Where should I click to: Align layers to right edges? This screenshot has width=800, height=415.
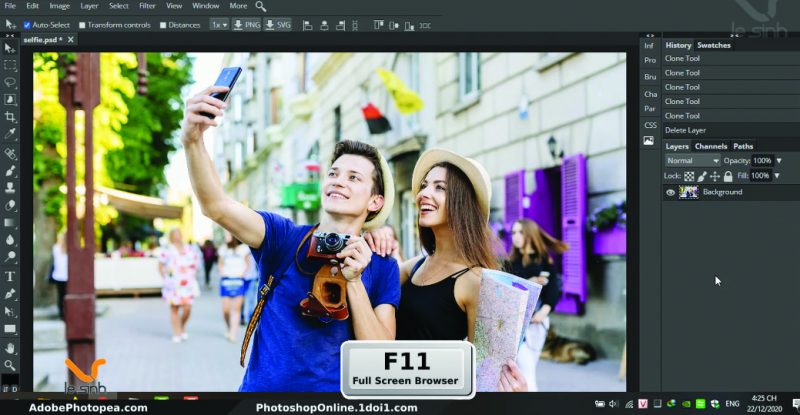pyautogui.click(x=340, y=25)
